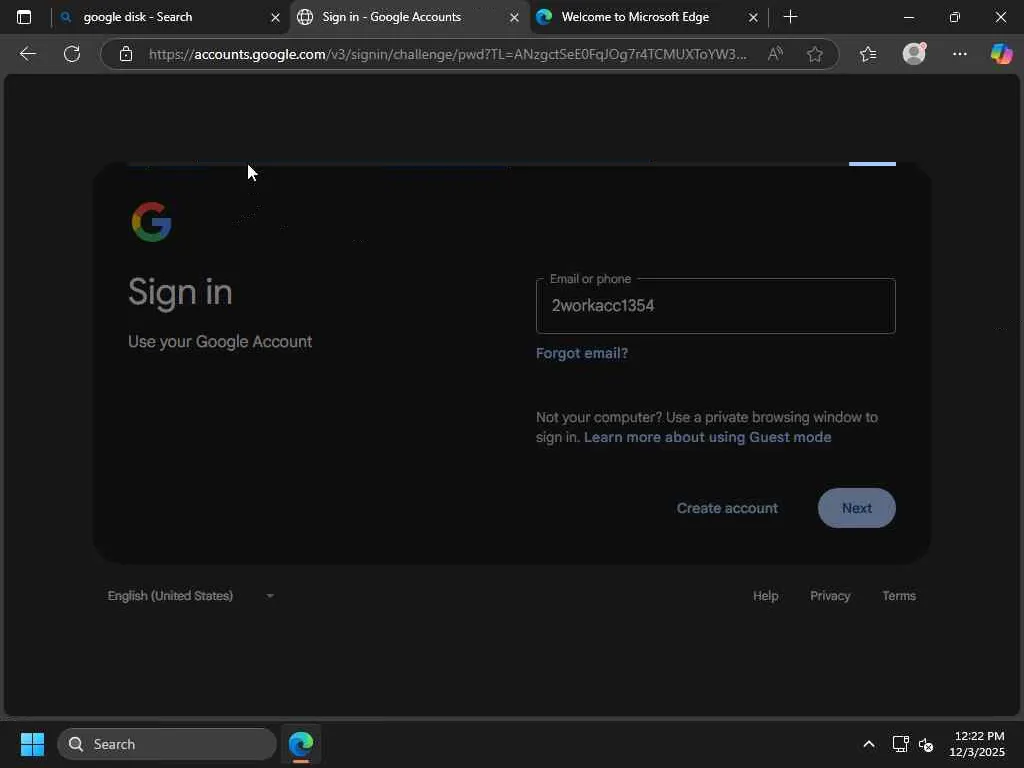This screenshot has width=1024, height=768.
Task: Open the Privacy link in footer
Action: 830,596
